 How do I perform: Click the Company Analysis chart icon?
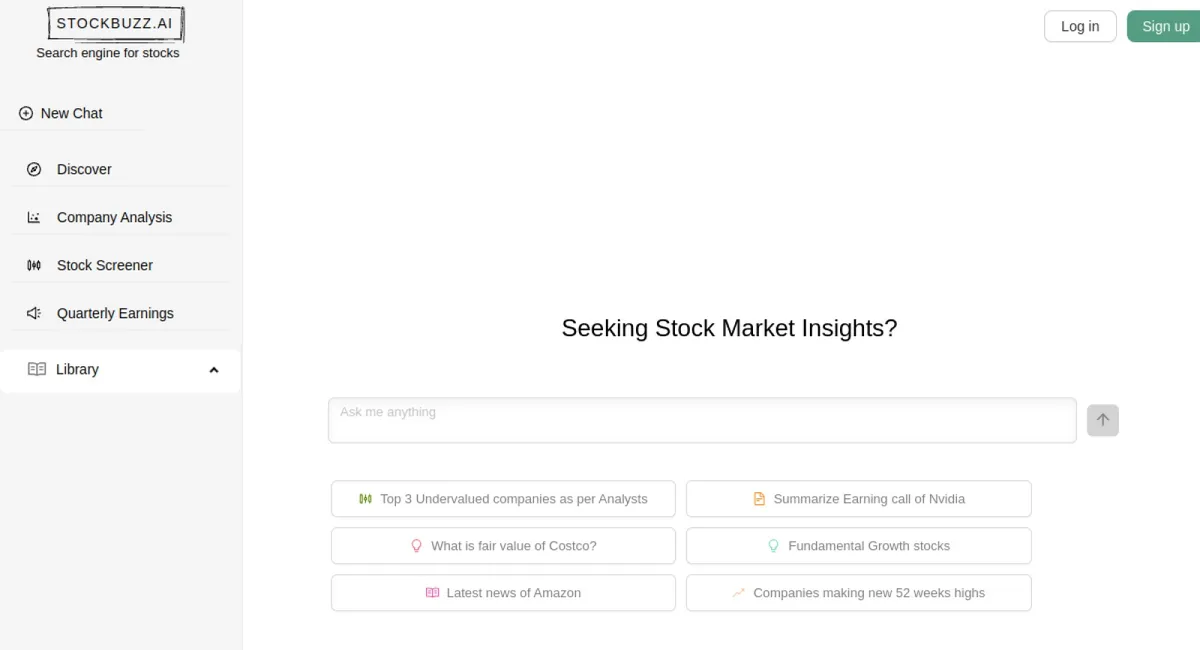(x=34, y=218)
